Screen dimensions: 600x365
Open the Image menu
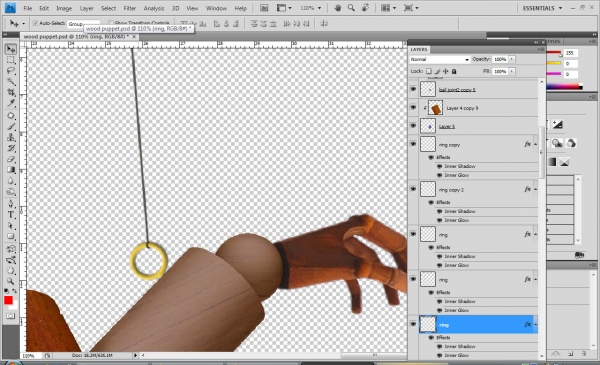pyautogui.click(x=64, y=8)
